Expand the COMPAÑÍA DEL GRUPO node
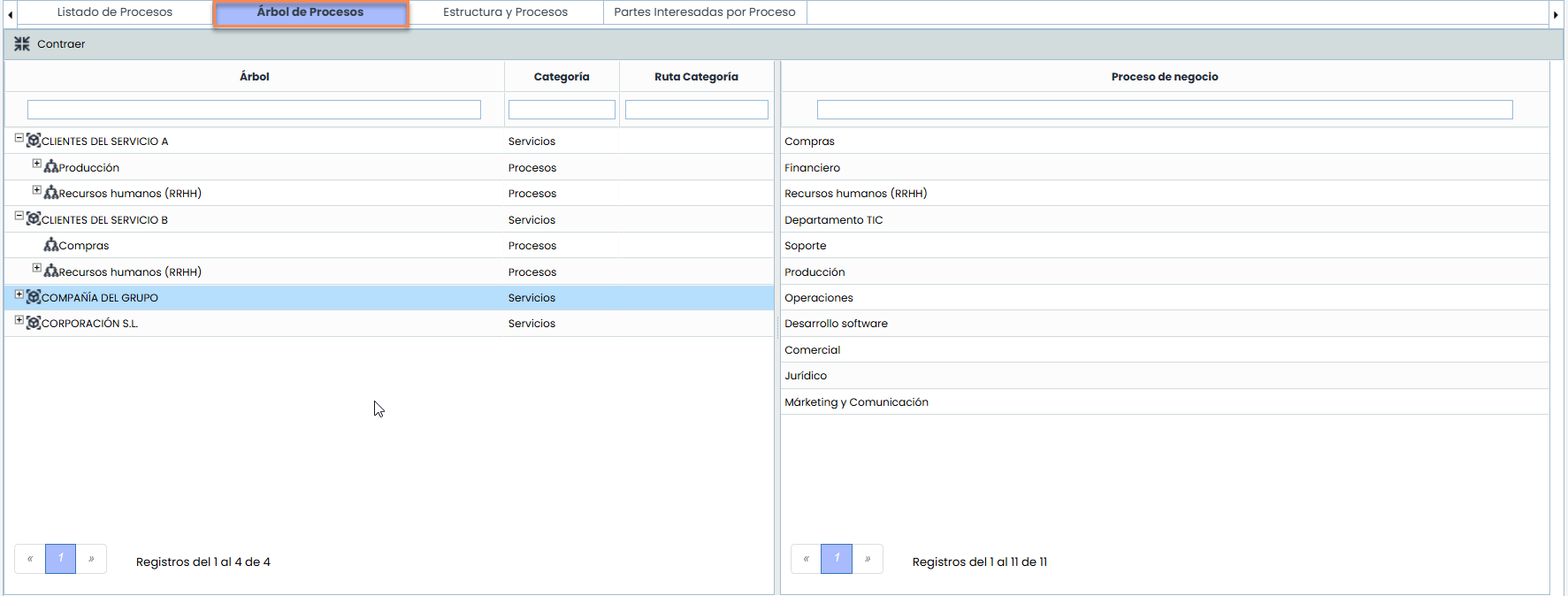This screenshot has height=596, width=1568. (19, 294)
